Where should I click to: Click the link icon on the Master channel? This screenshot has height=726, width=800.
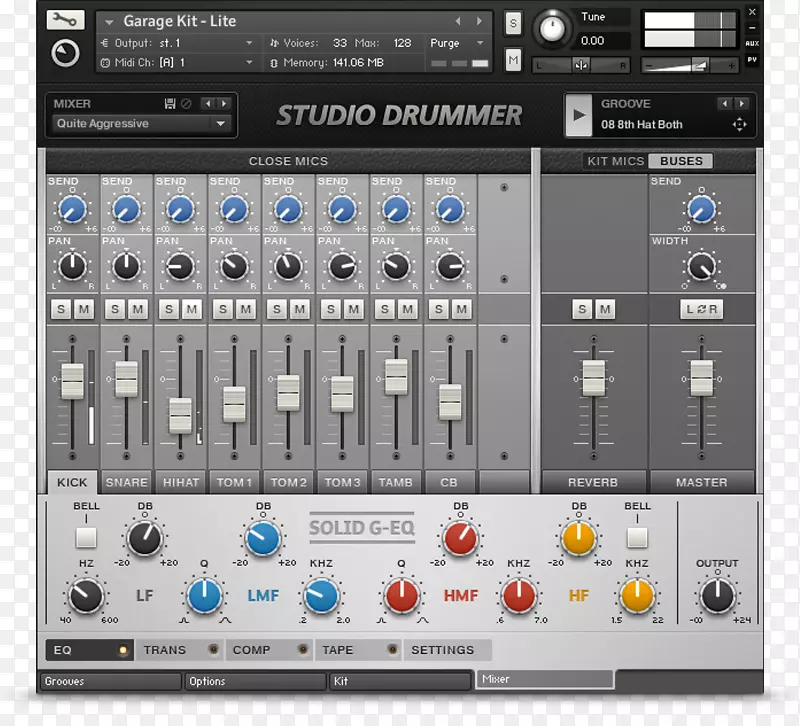pos(701,310)
